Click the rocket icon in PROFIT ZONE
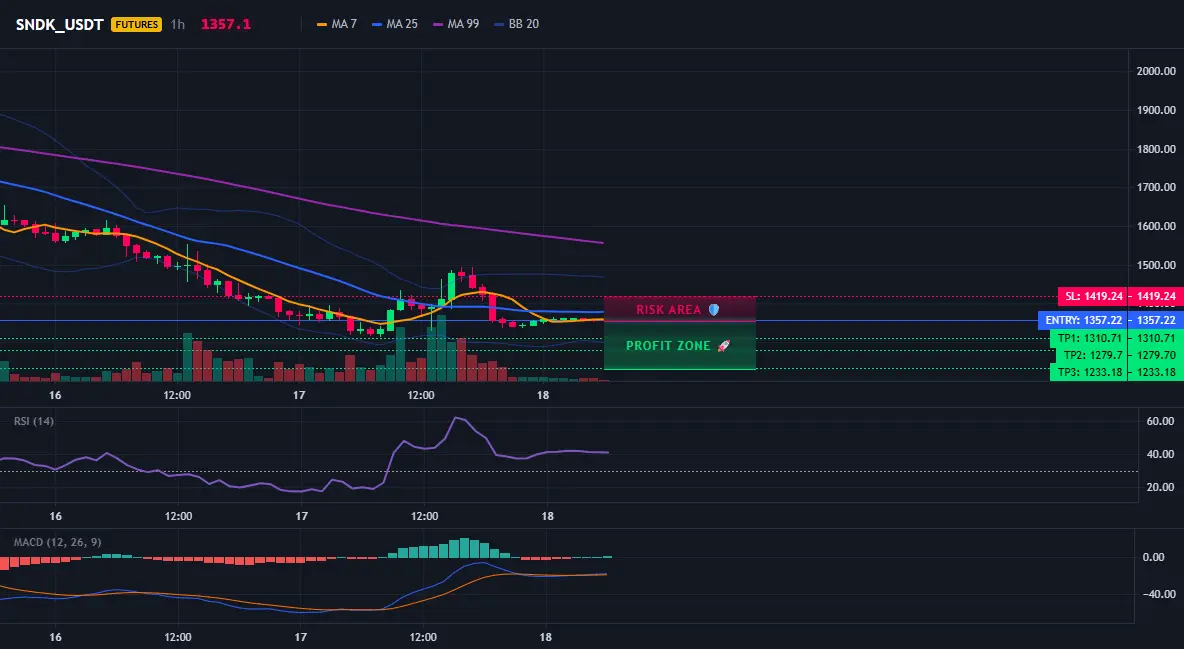 tap(723, 345)
